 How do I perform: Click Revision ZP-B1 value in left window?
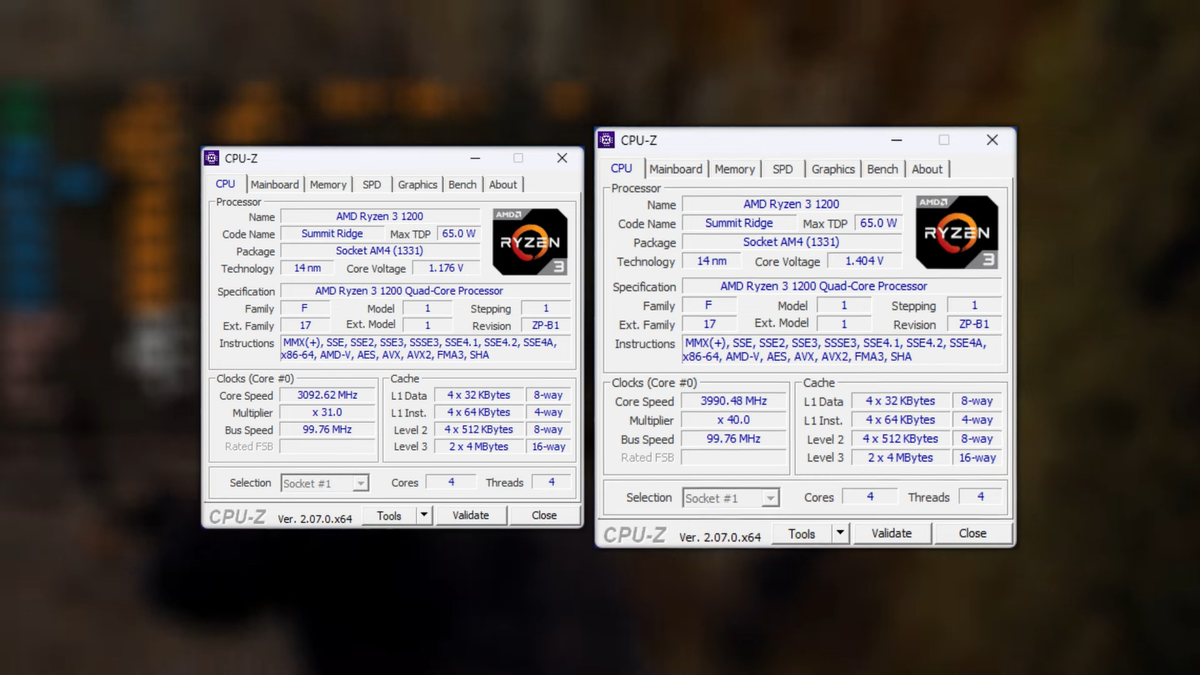pos(546,326)
